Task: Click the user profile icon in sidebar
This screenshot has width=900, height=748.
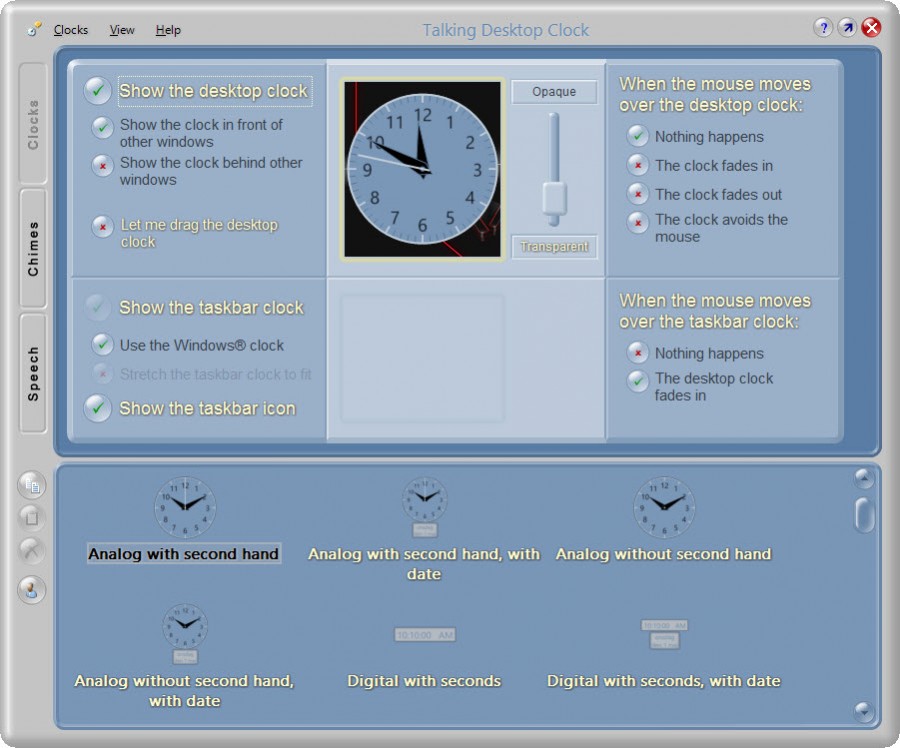Action: (x=32, y=590)
